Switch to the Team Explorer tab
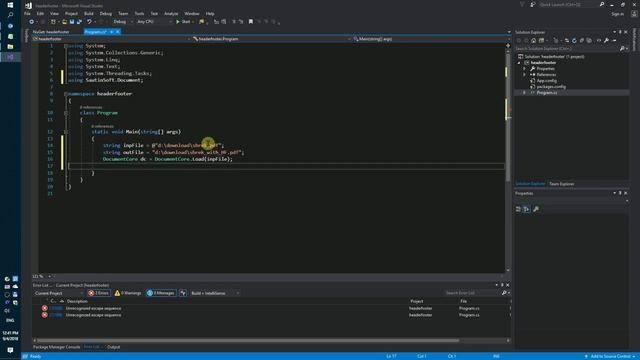The width and height of the screenshot is (640, 360). pos(561,184)
